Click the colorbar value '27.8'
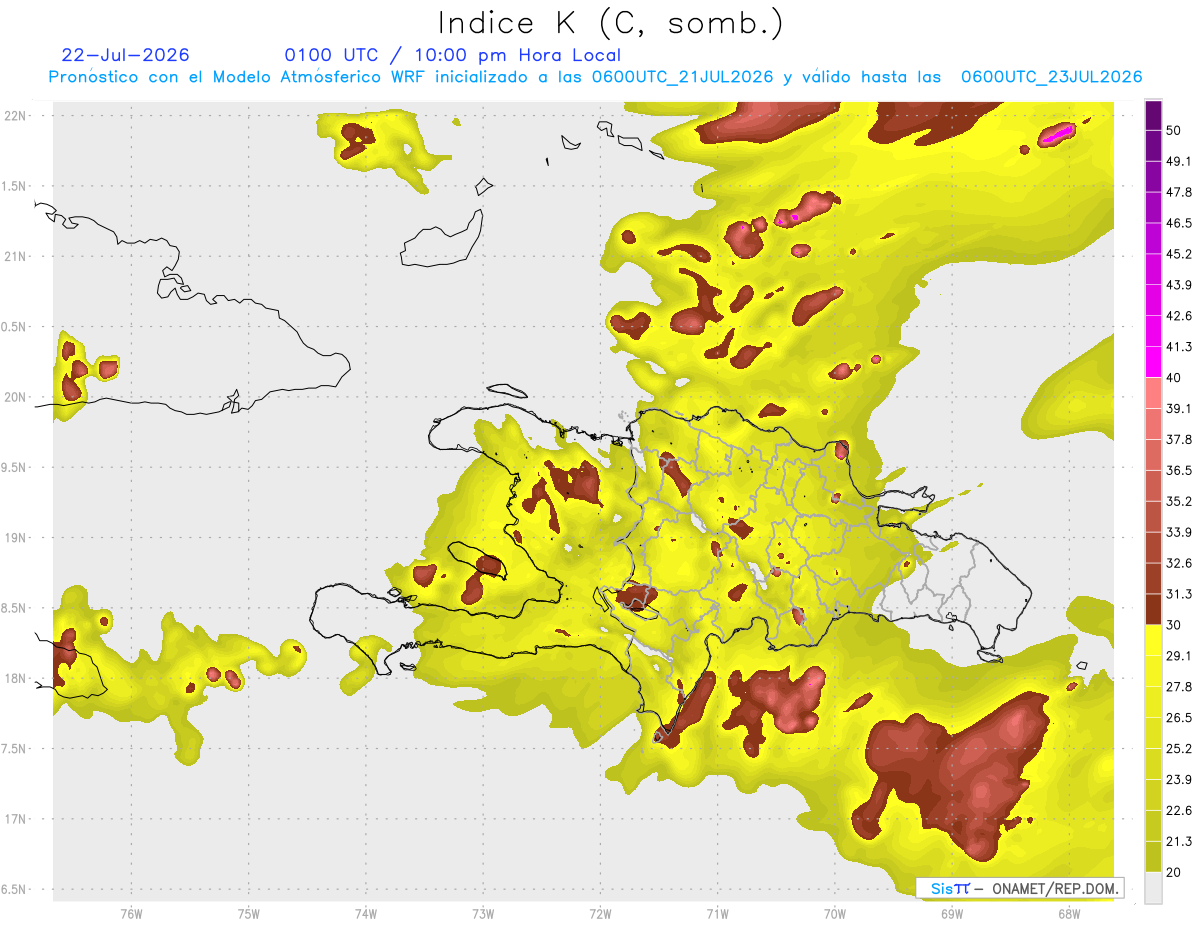This screenshot has width=1200, height=927. [x=1179, y=687]
